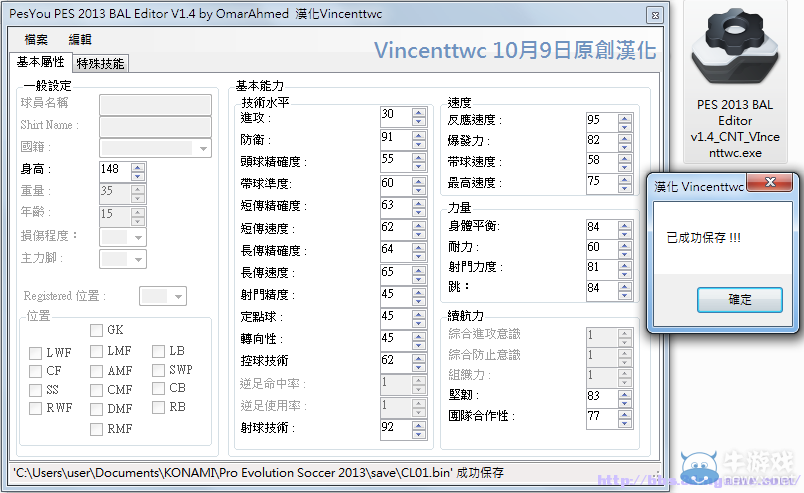Tick the LWF position checkbox
The width and height of the screenshot is (804, 493).
click(35, 353)
